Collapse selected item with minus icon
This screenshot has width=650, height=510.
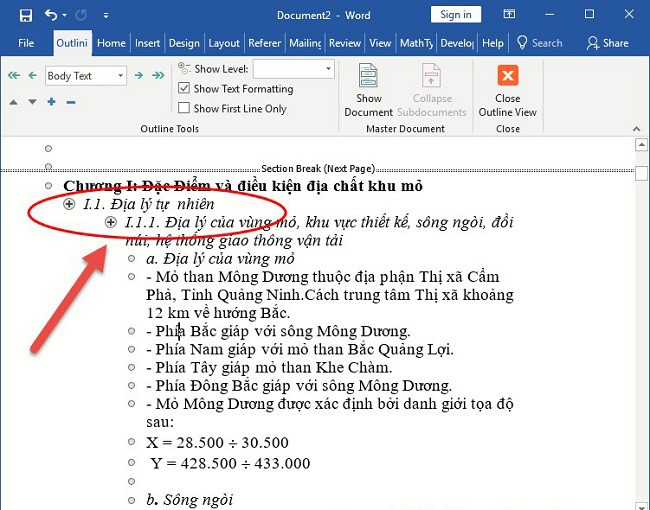click(71, 102)
